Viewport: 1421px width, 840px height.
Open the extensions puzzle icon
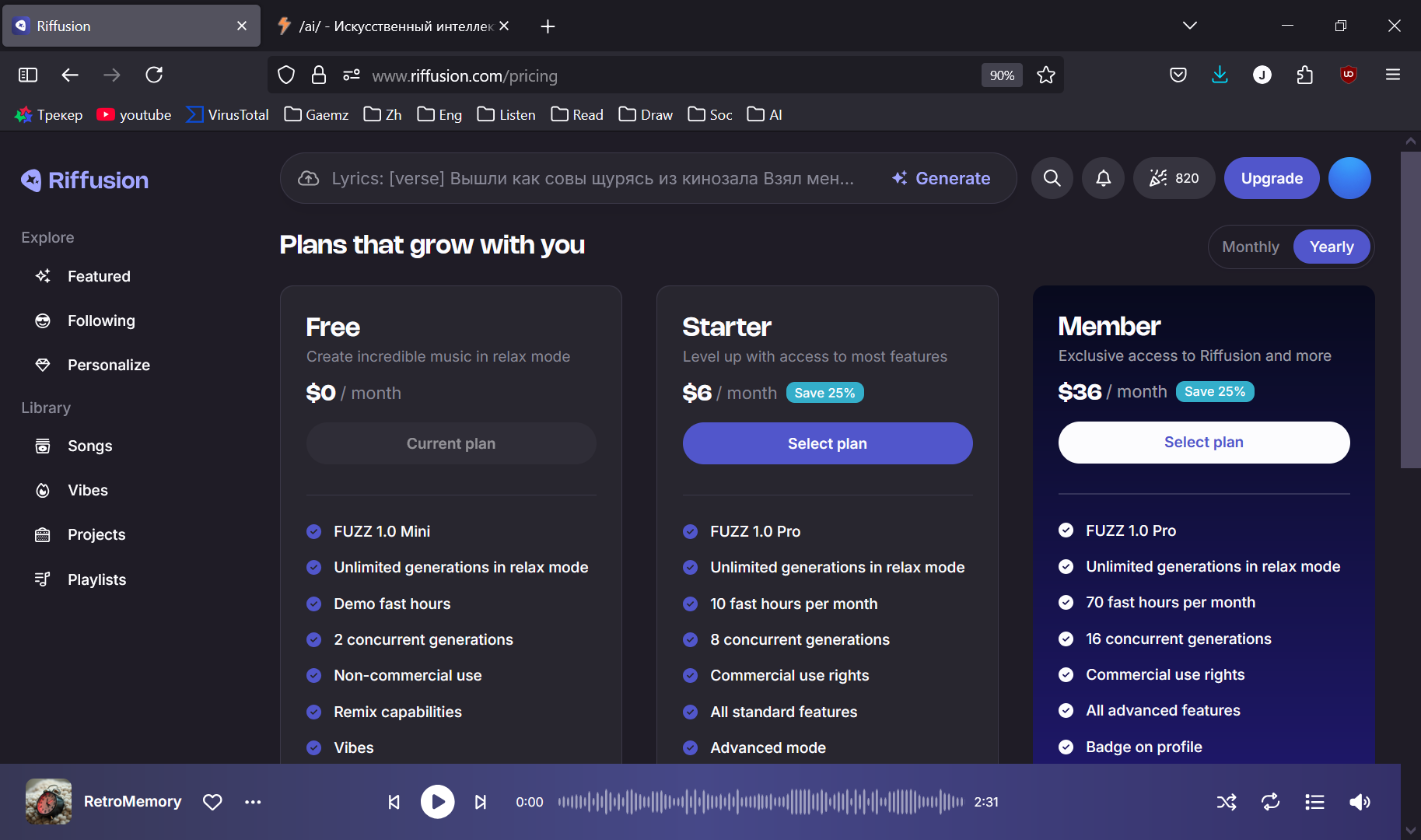tap(1305, 75)
